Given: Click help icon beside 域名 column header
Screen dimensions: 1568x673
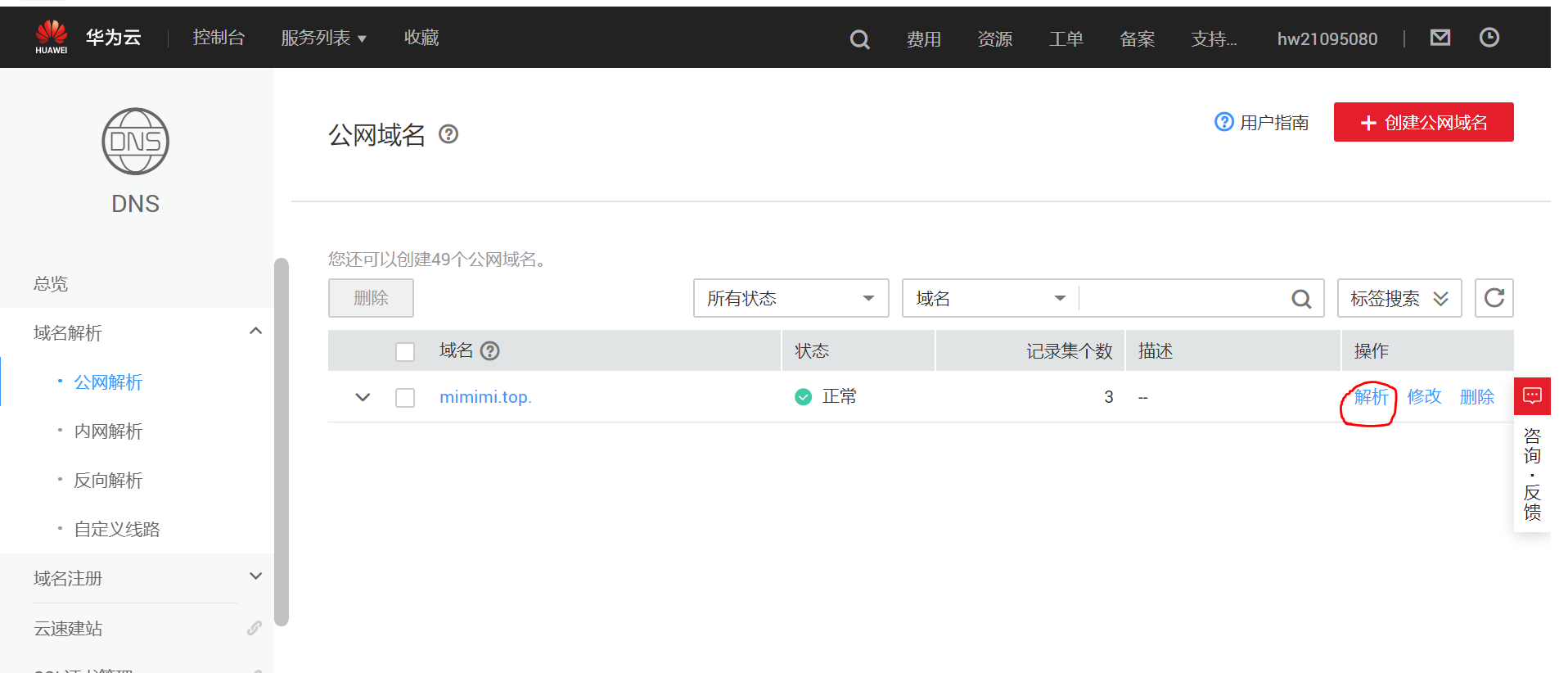Looking at the screenshot, I should (490, 351).
